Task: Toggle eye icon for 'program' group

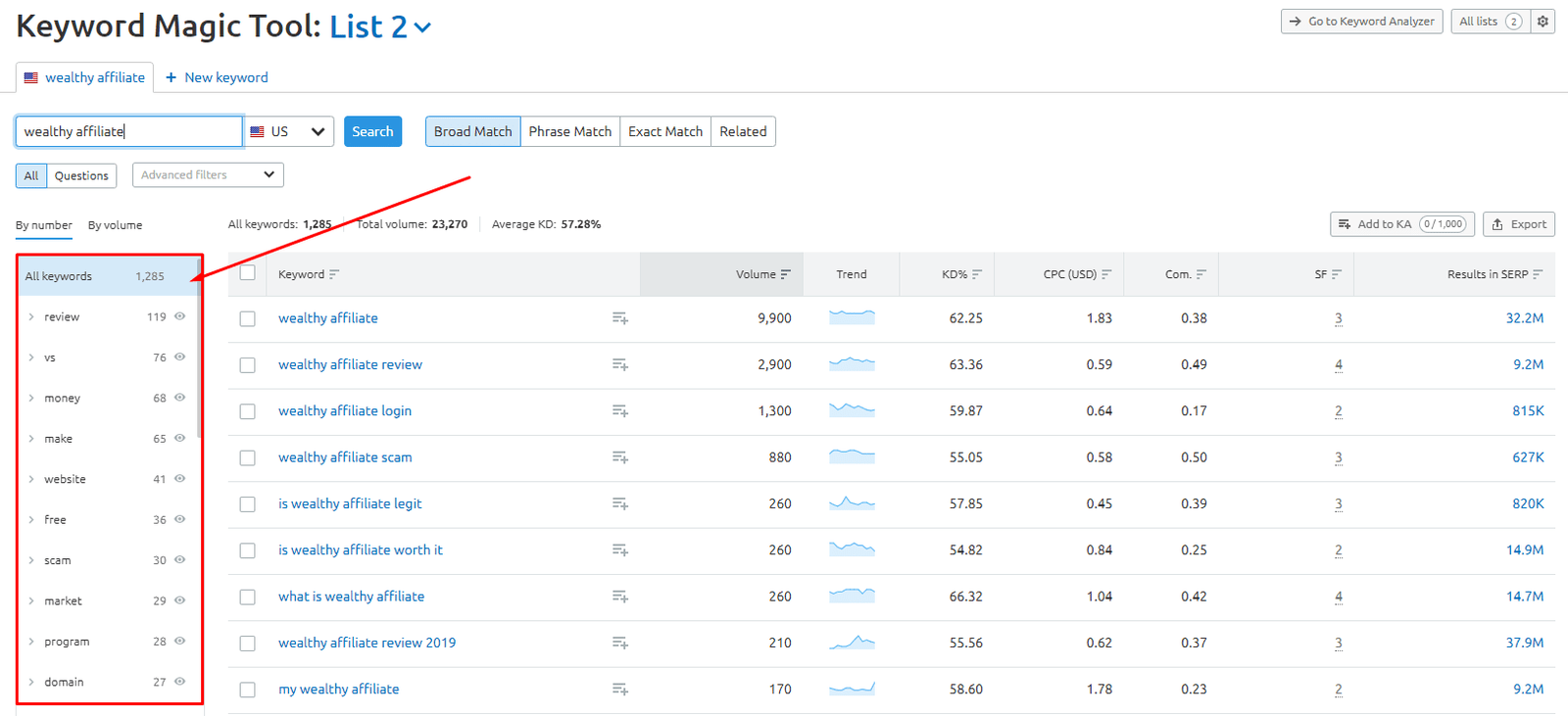Action: 179,642
